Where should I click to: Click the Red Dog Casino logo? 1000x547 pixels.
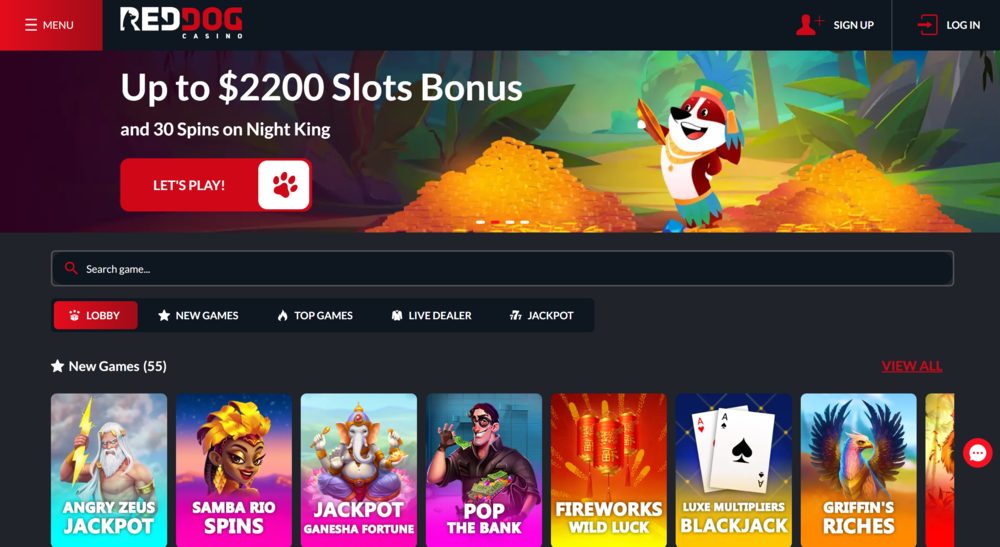(181, 23)
